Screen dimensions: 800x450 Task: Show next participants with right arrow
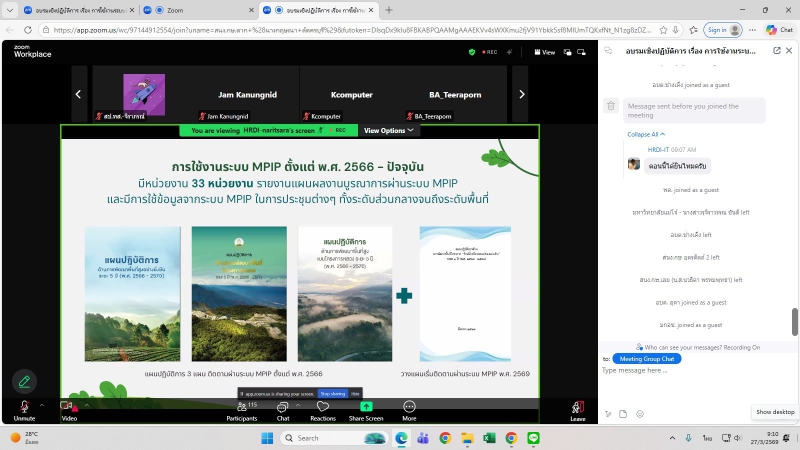coord(521,95)
